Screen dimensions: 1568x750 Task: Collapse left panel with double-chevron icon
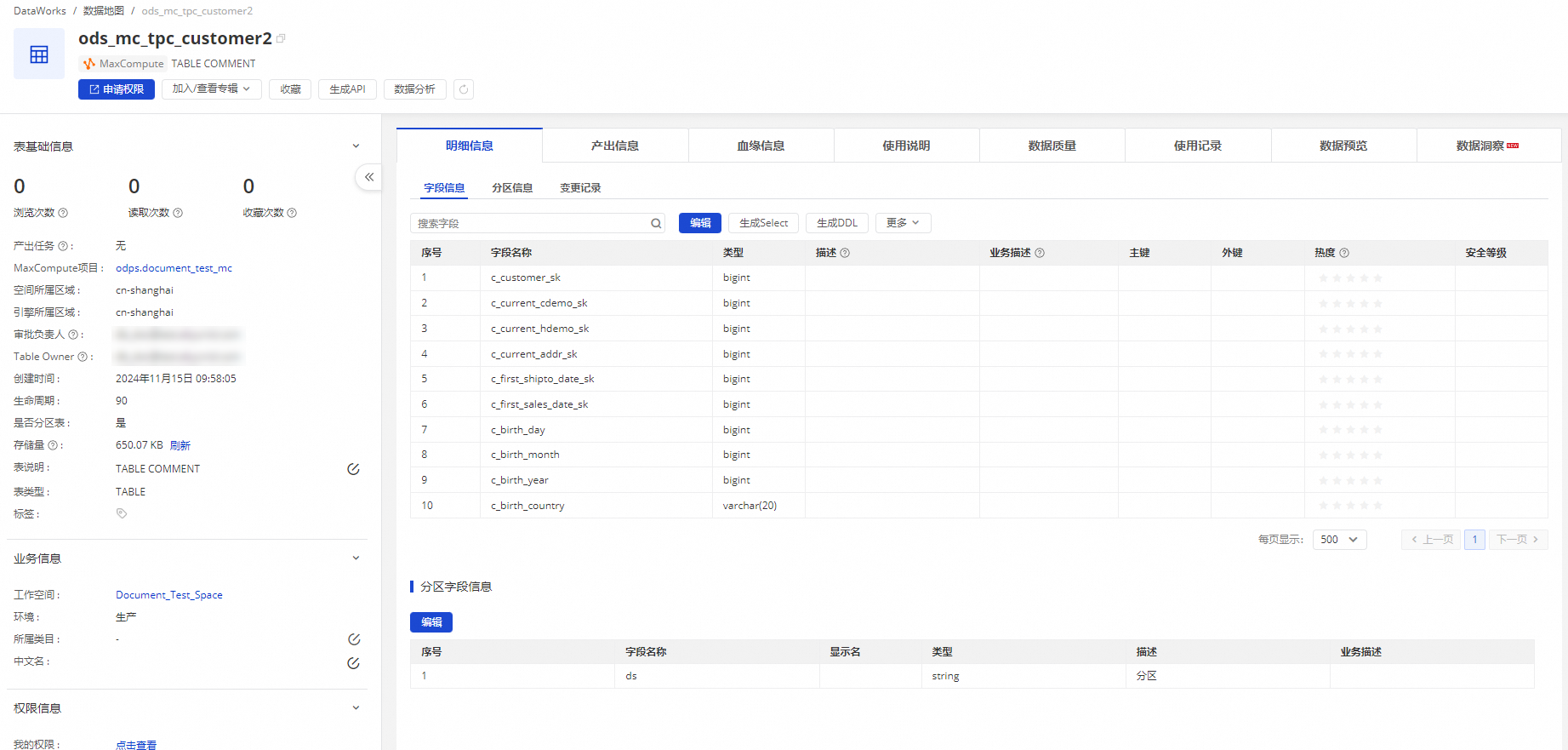tap(369, 177)
